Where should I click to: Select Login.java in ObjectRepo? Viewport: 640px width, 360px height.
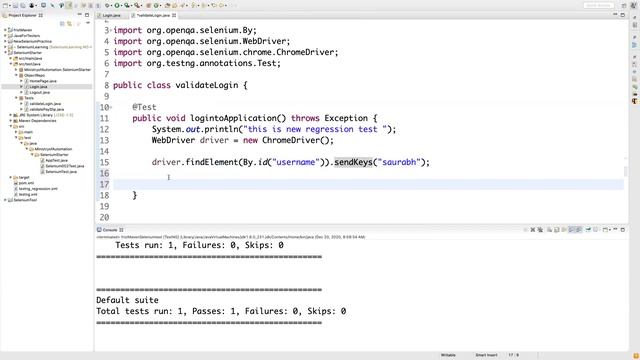click(38, 87)
